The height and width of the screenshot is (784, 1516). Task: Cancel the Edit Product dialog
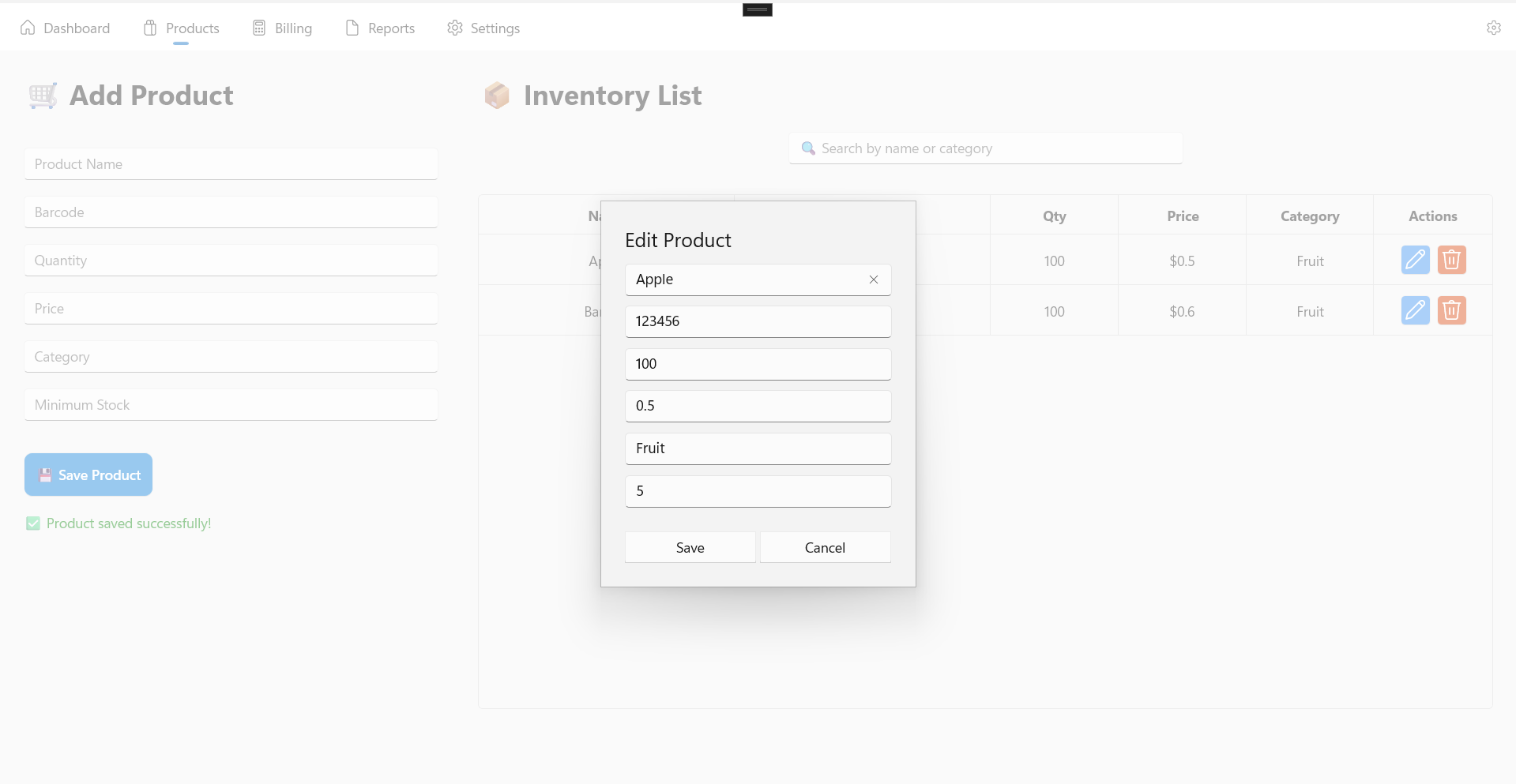[x=825, y=547]
